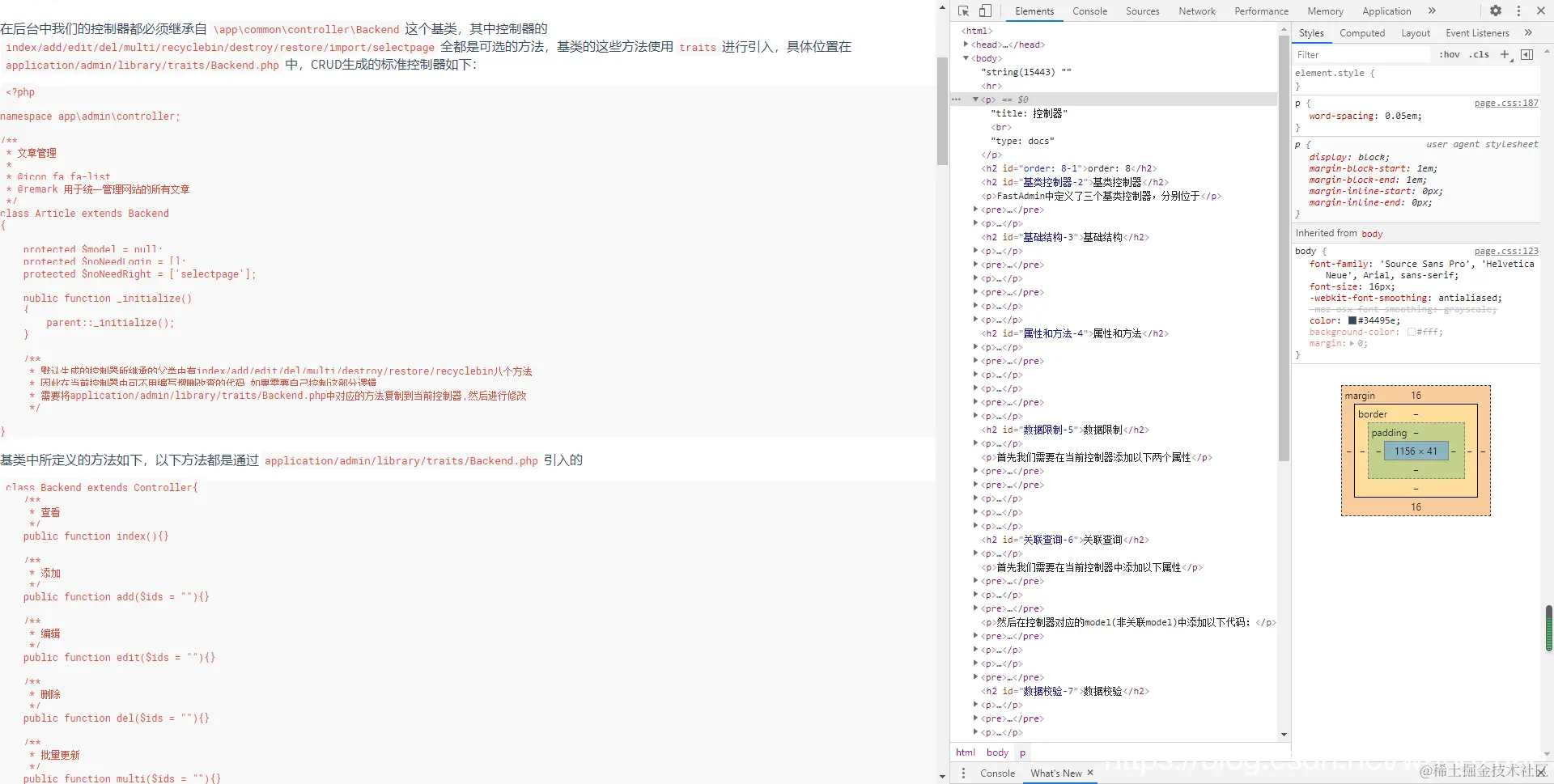Image resolution: width=1554 pixels, height=784 pixels.
Task: Select p in the breadcrumb bar
Action: (x=1022, y=752)
